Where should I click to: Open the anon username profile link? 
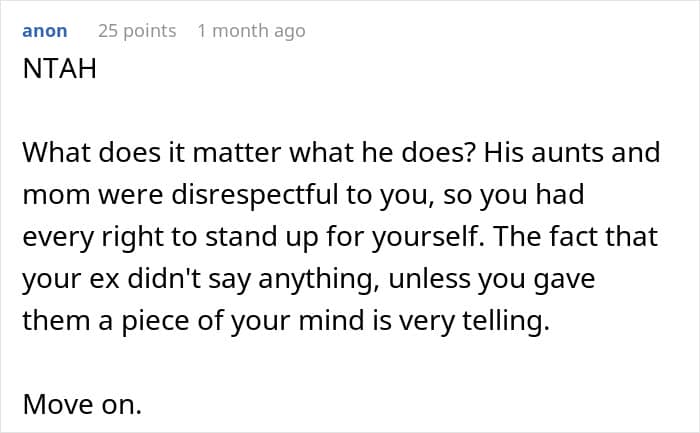pos(45,31)
